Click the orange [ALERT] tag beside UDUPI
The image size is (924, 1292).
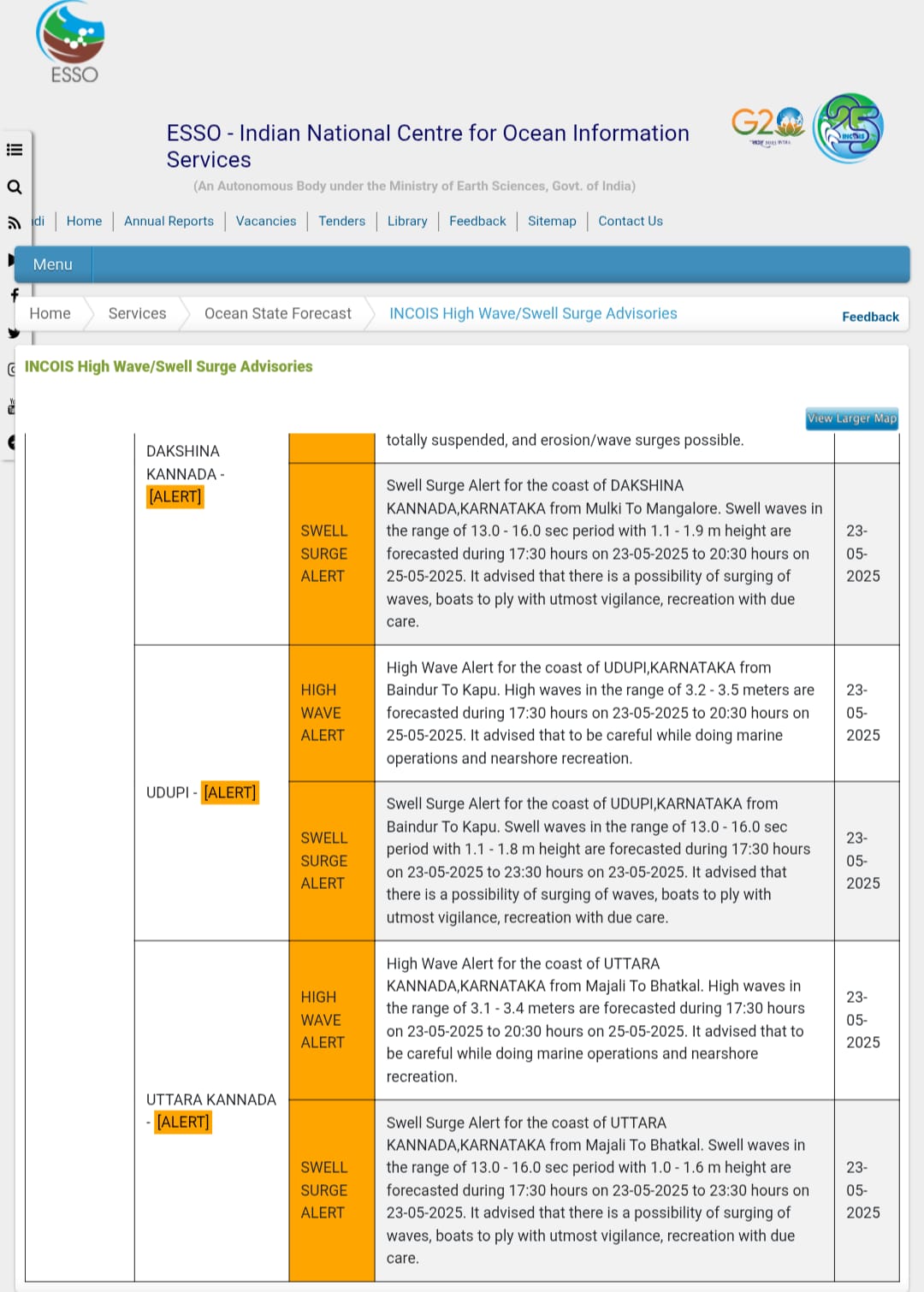click(230, 792)
